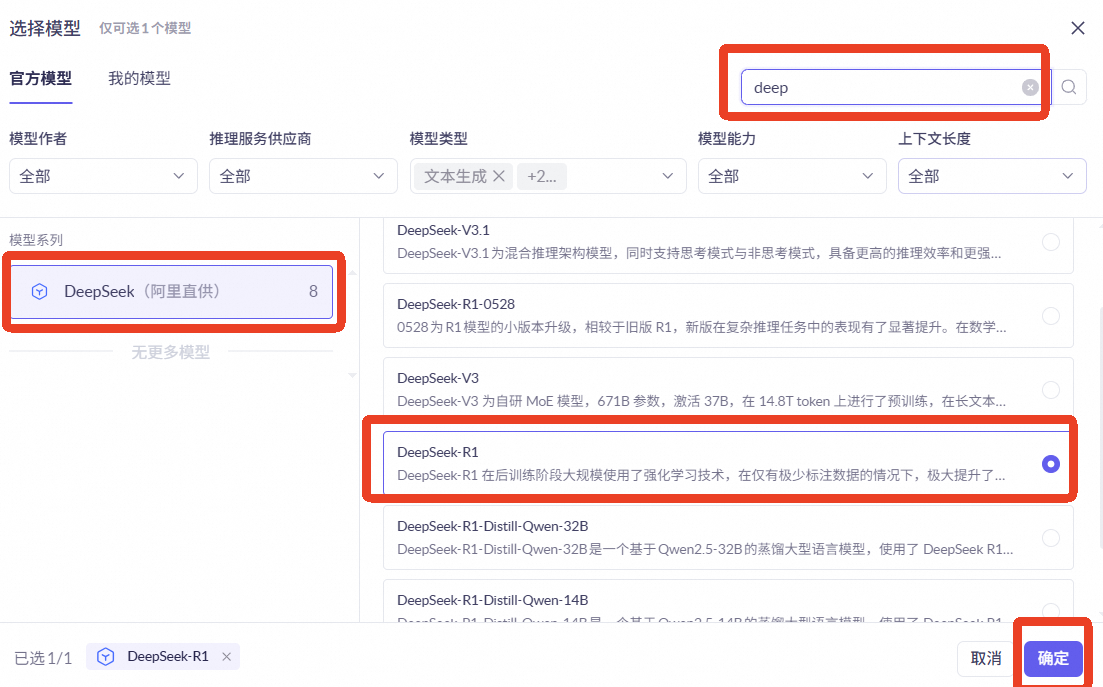The height and width of the screenshot is (687, 1103).
Task: Click the +2... collapsed tags in 模型类型
Action: (542, 176)
